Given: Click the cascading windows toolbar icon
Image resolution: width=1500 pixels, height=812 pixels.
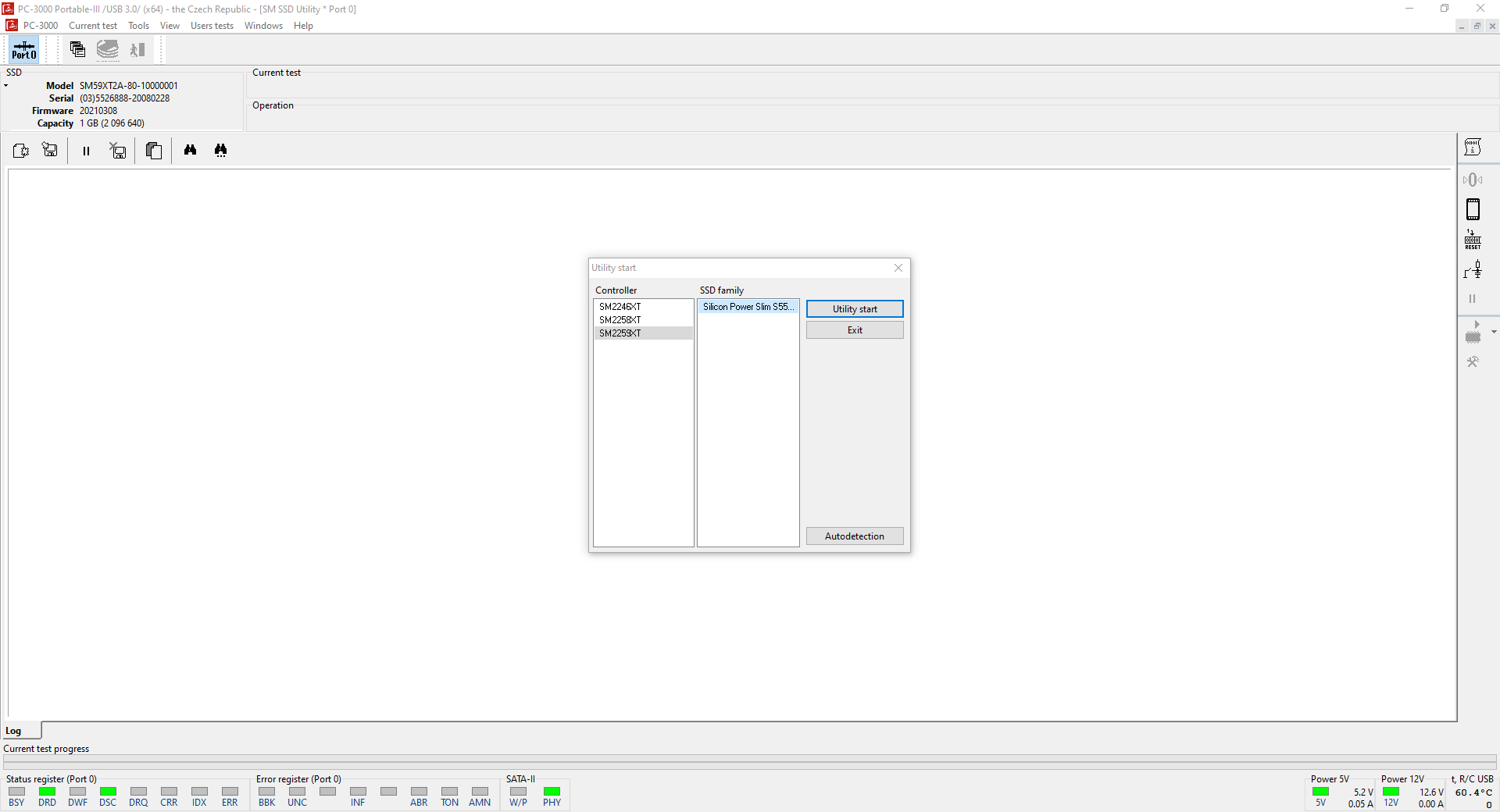Looking at the screenshot, I should coord(77,50).
